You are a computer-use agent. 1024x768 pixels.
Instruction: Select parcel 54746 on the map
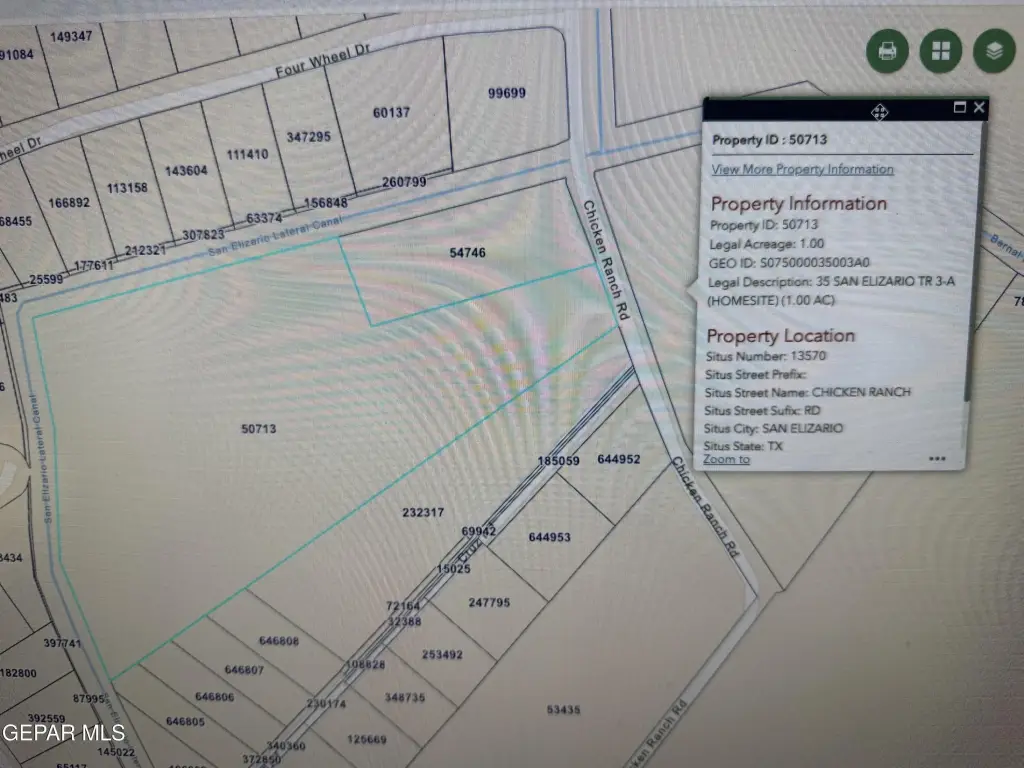468,253
